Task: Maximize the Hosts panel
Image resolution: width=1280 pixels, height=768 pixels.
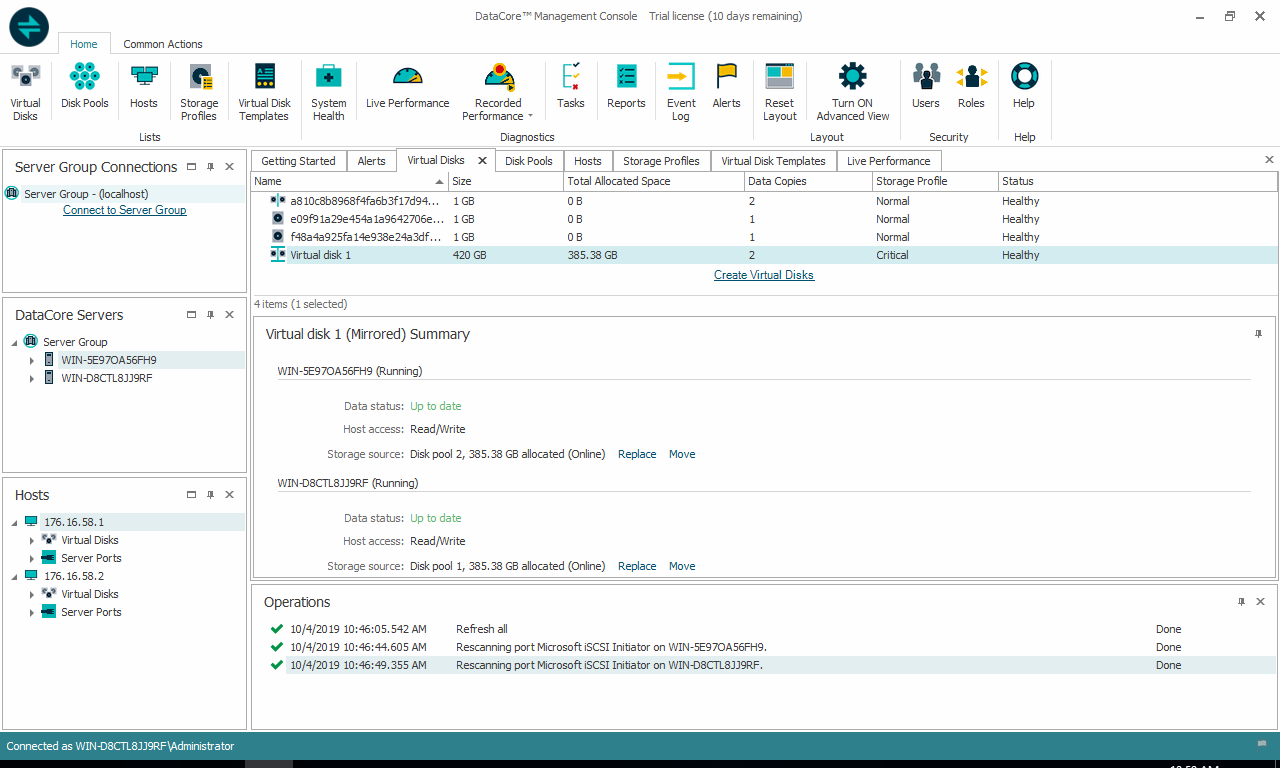Action: click(x=191, y=495)
